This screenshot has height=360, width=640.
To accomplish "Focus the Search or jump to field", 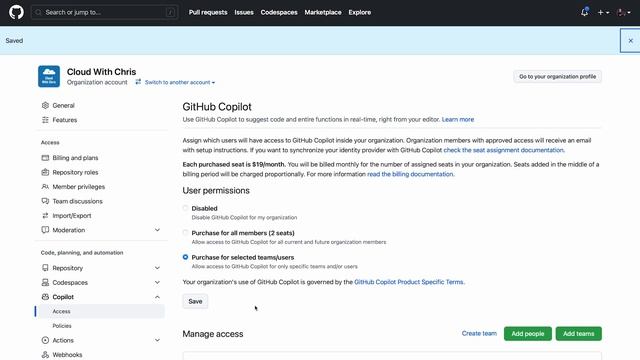I will coord(104,12).
